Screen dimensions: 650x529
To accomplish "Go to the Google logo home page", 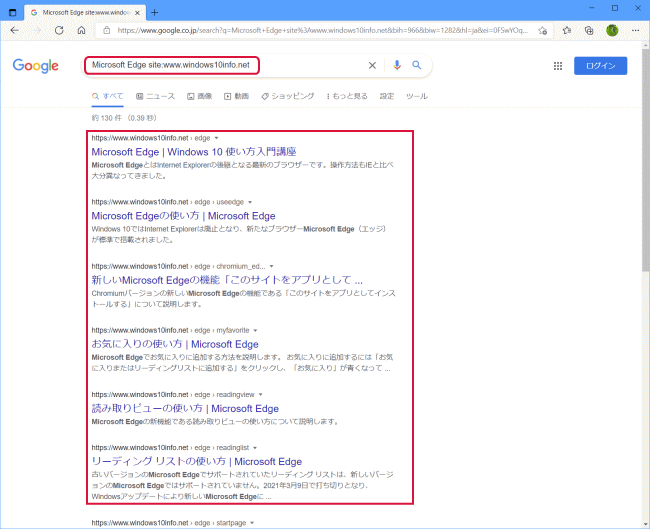I will (36, 66).
